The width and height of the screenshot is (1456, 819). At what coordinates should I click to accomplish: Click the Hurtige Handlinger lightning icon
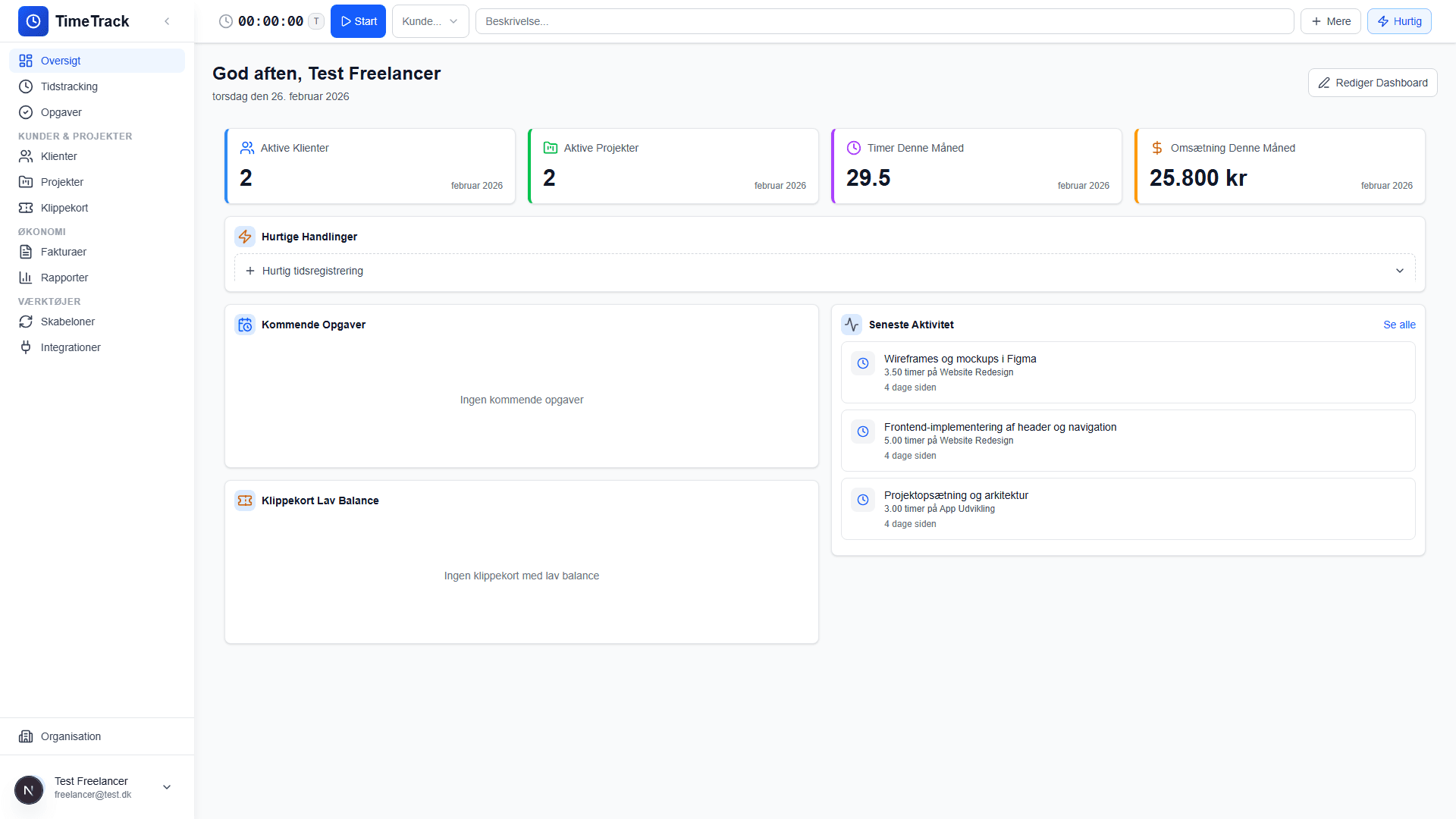pos(245,237)
